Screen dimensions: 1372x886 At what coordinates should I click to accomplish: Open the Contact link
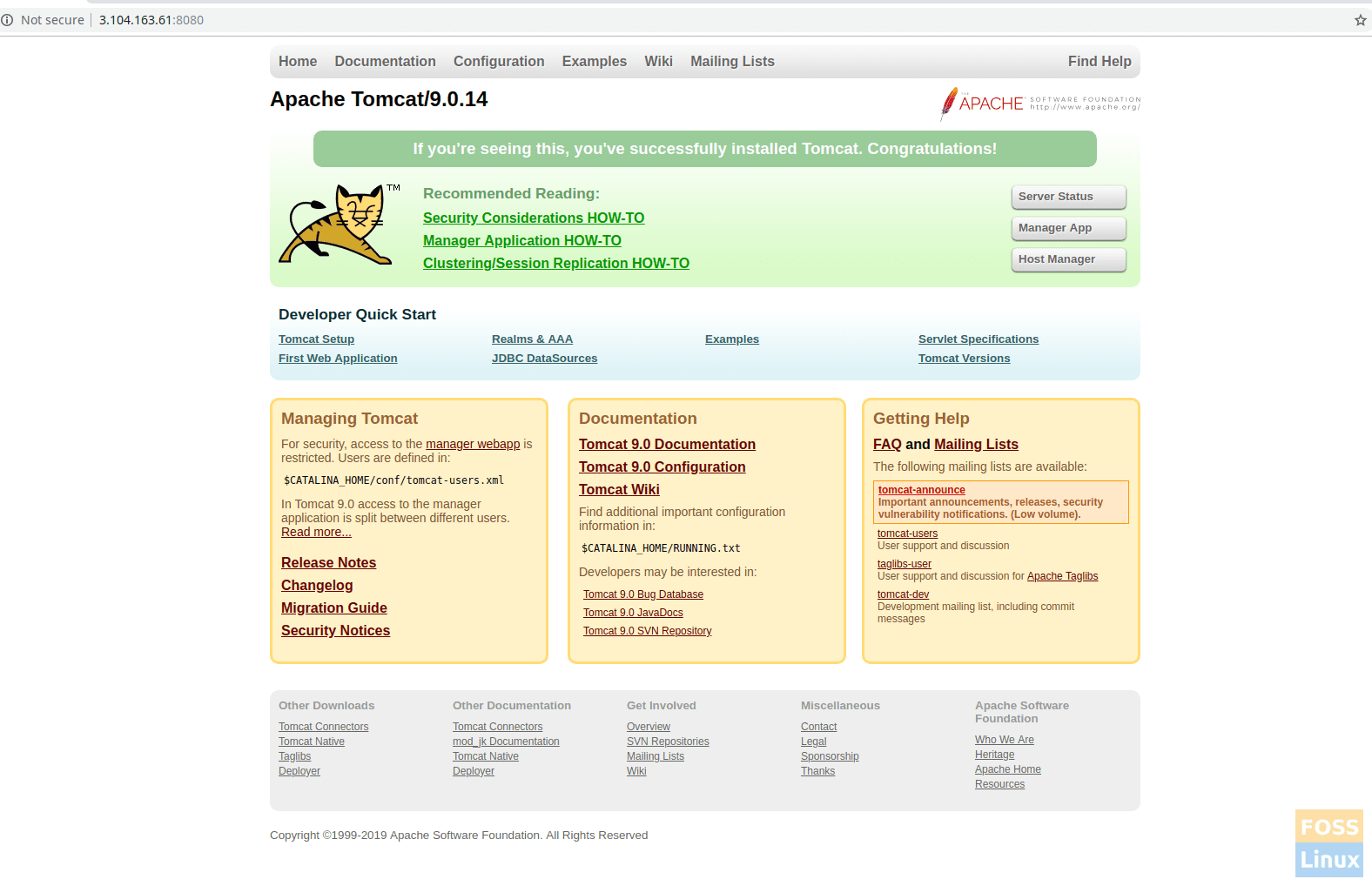pyautogui.click(x=818, y=727)
